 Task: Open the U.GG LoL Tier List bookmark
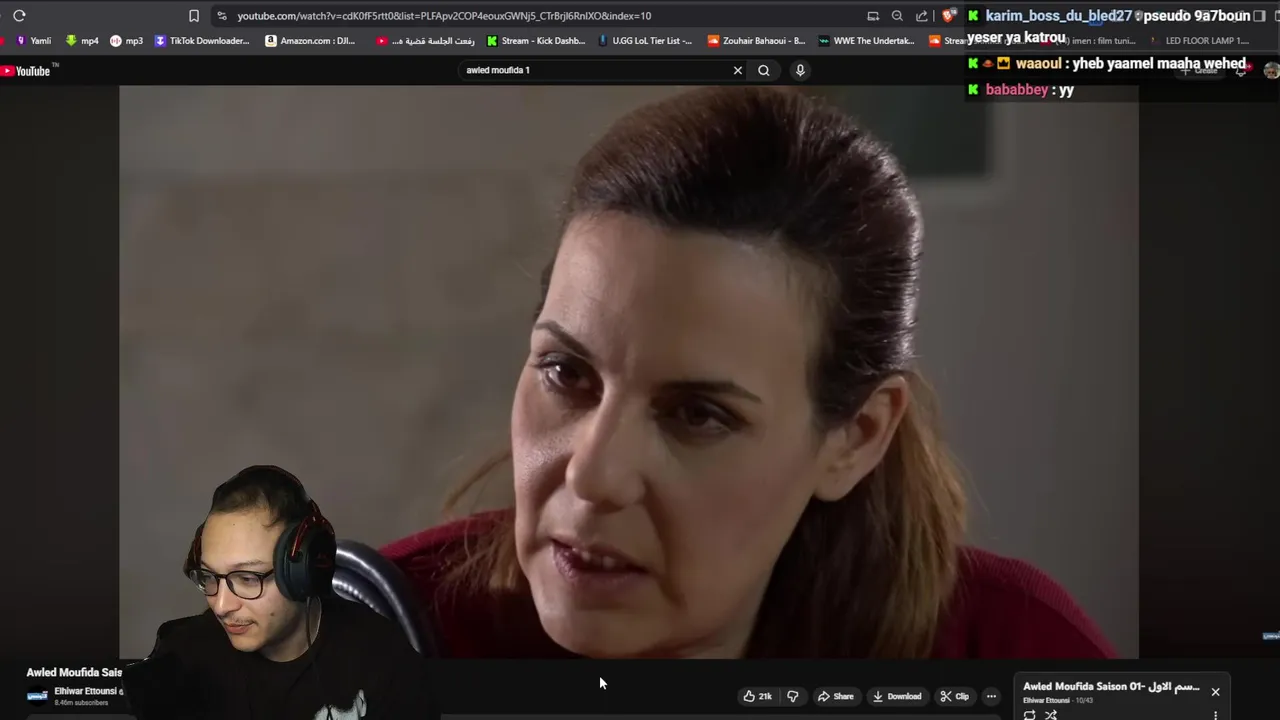point(645,41)
